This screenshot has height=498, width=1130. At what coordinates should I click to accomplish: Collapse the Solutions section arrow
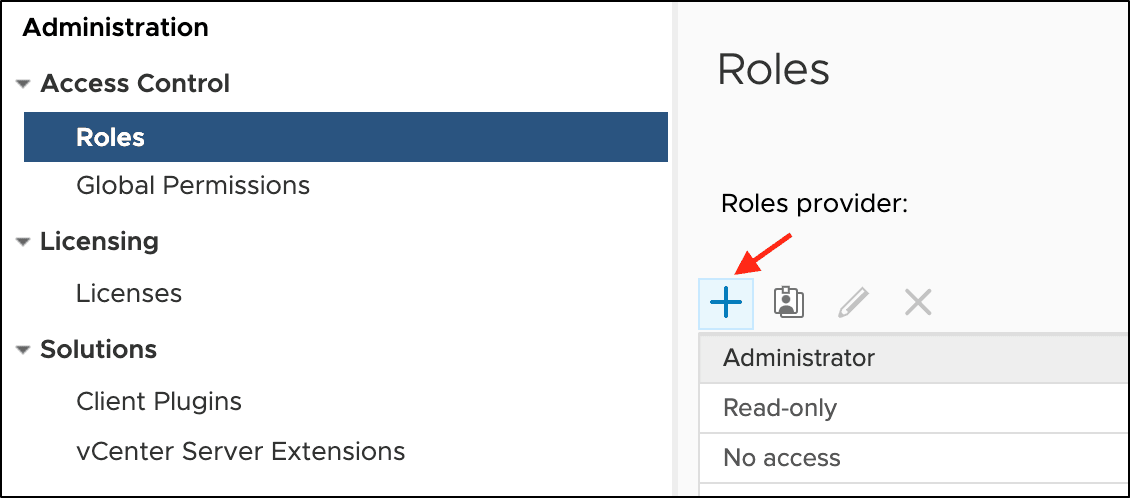pyautogui.click(x=24, y=350)
